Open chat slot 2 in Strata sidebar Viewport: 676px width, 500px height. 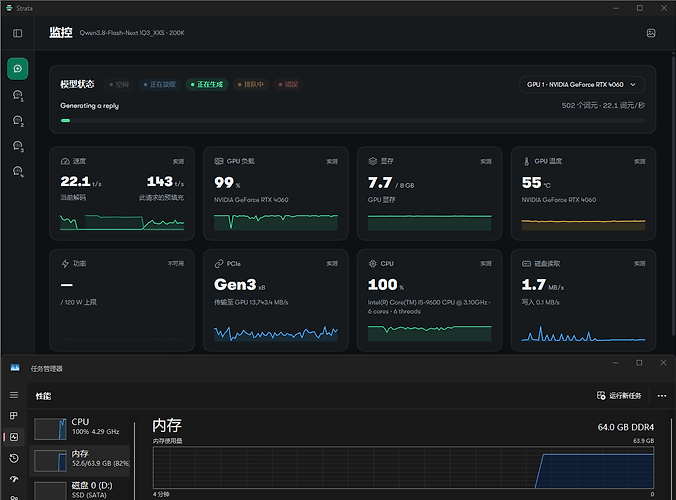[18, 121]
